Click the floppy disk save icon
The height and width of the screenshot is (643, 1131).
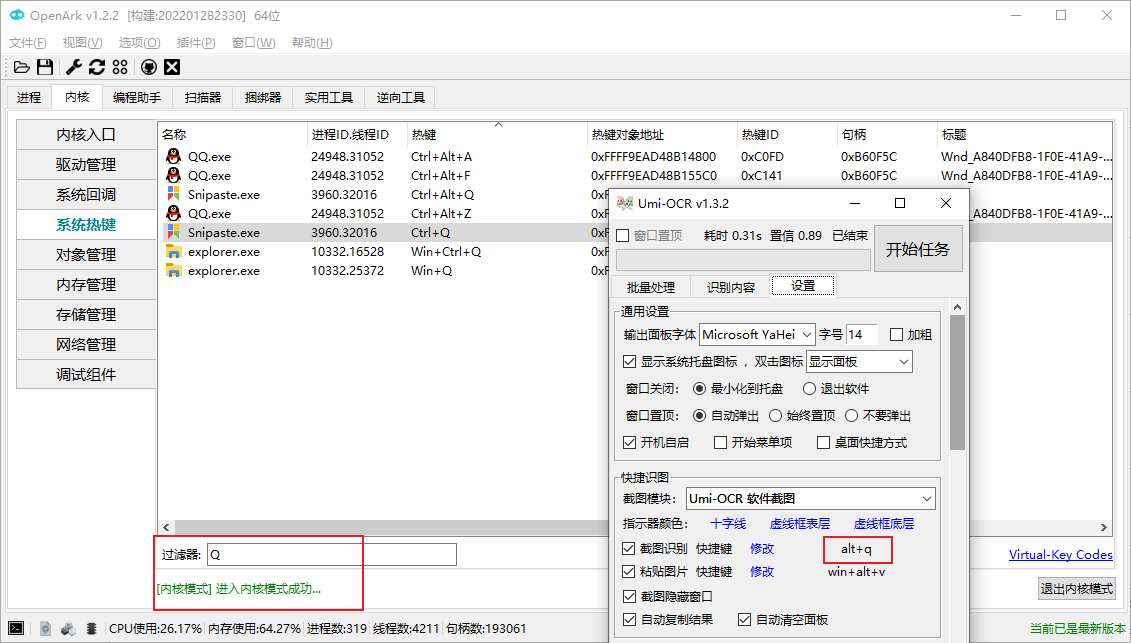coord(45,67)
